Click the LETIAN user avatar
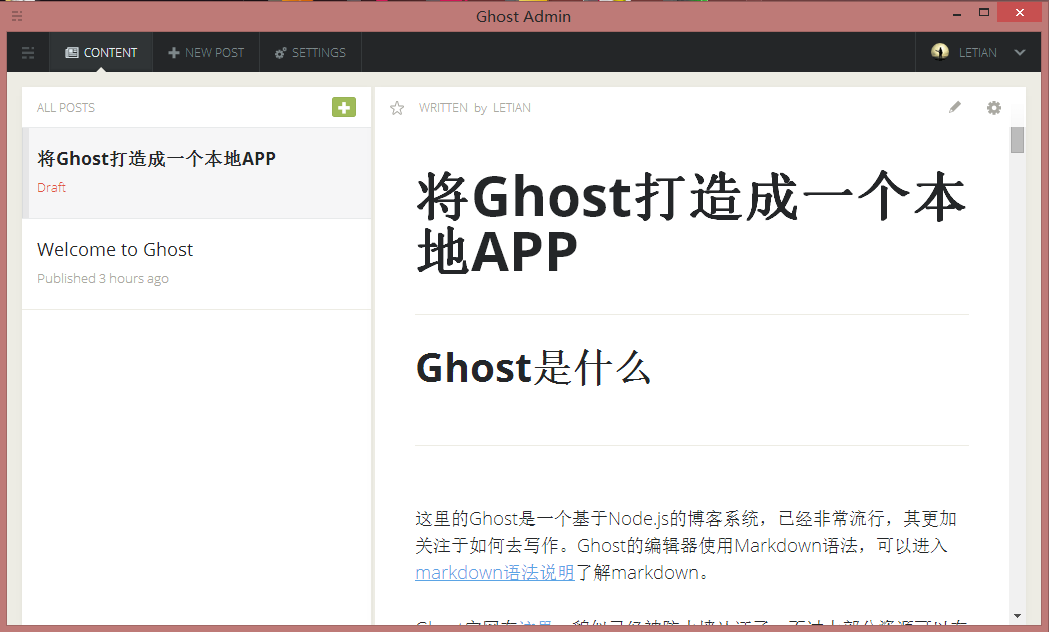Image resolution: width=1049 pixels, height=632 pixels. tap(940, 52)
